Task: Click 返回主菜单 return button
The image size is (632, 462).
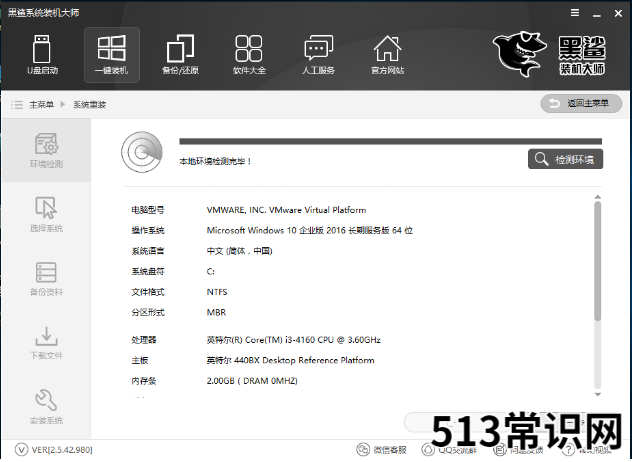Action: click(x=581, y=104)
